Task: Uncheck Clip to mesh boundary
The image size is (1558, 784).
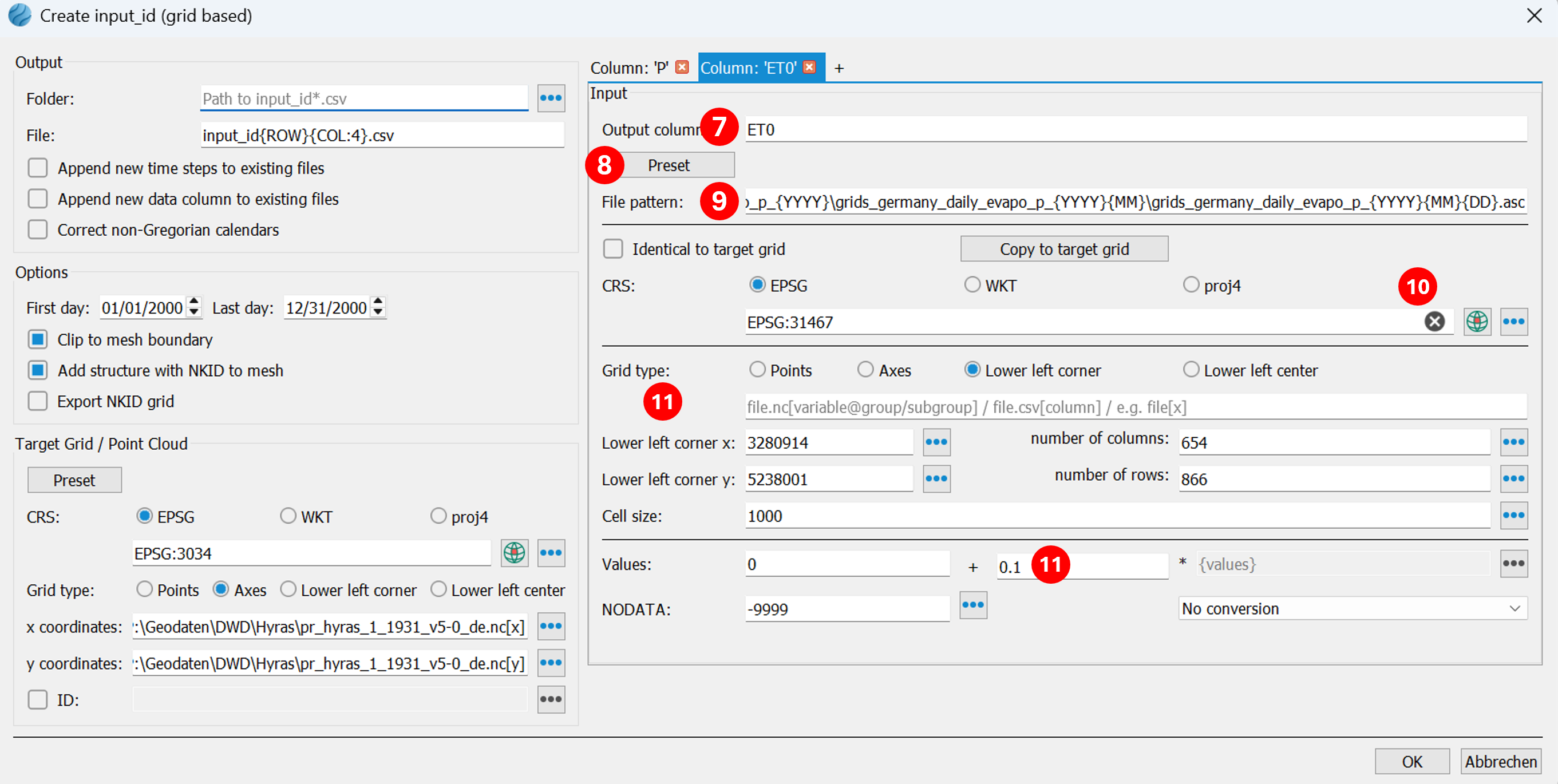Action: tap(38, 340)
